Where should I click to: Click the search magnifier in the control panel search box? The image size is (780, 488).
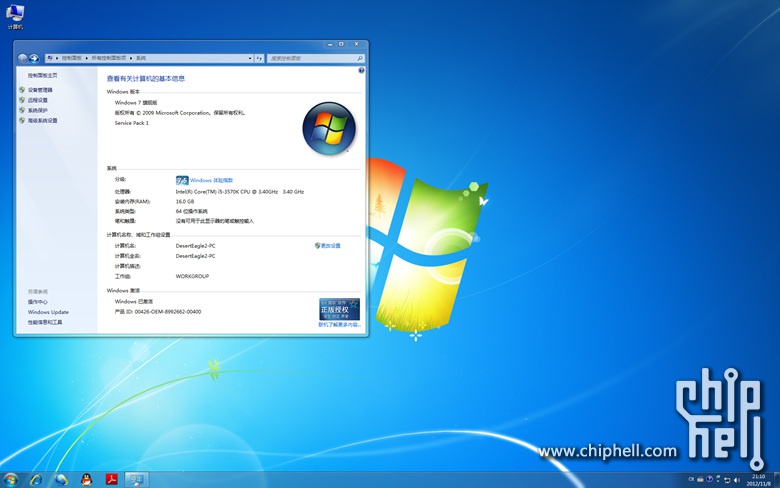click(360, 58)
